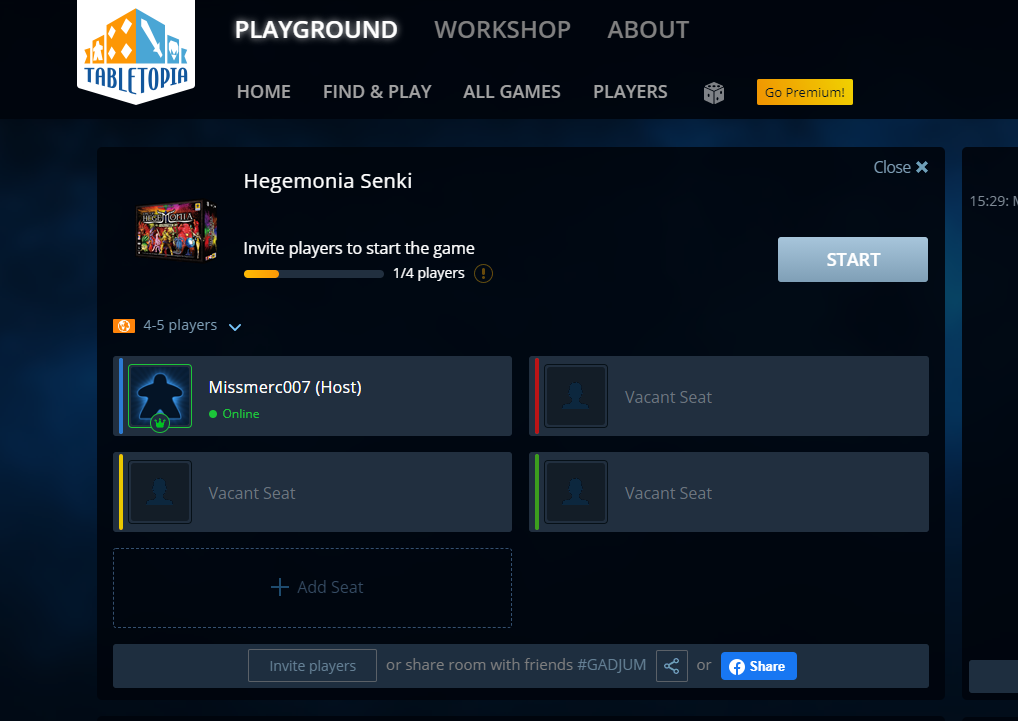Go to Home menu item
The width and height of the screenshot is (1018, 721).
coord(264,92)
